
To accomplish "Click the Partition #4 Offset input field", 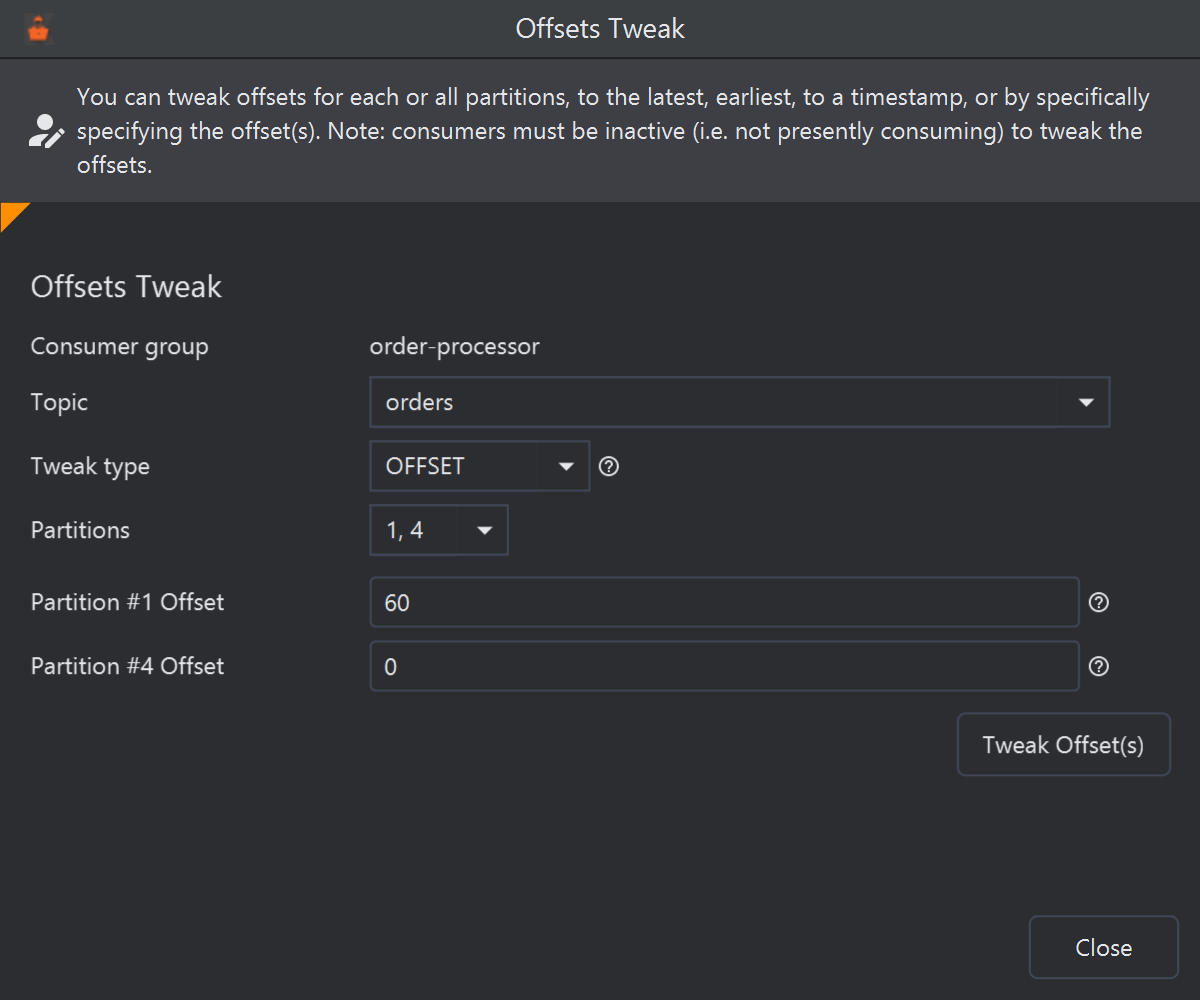I will click(x=725, y=666).
